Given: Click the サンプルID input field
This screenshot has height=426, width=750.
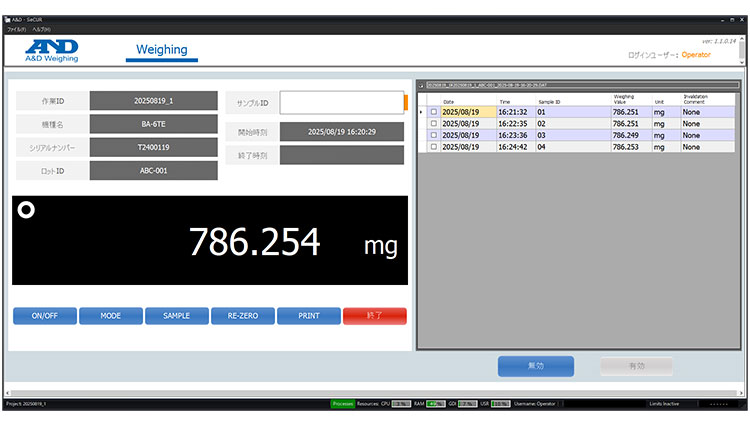Looking at the screenshot, I should click(x=342, y=102).
